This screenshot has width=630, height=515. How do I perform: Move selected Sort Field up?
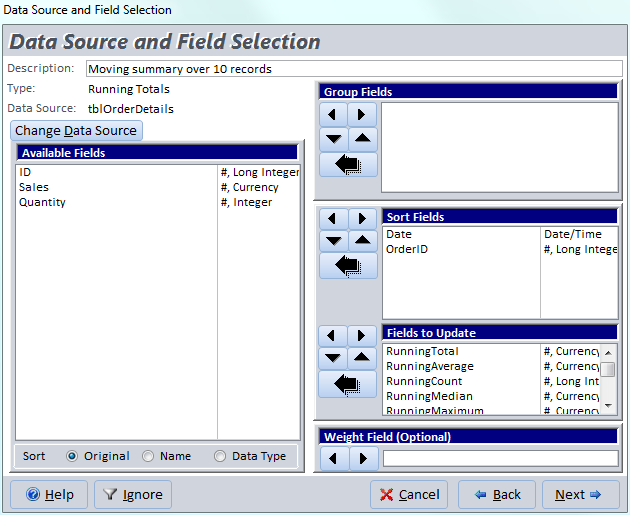pyautogui.click(x=363, y=241)
